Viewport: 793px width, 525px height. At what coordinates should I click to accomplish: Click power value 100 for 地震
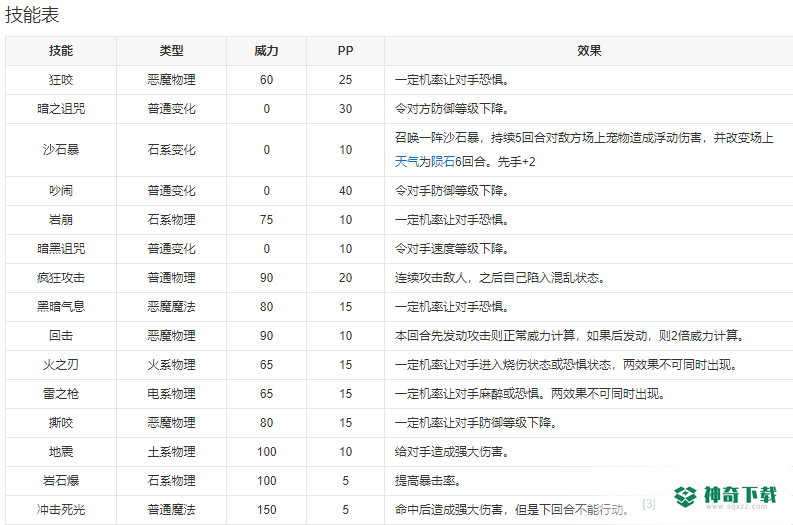267,452
